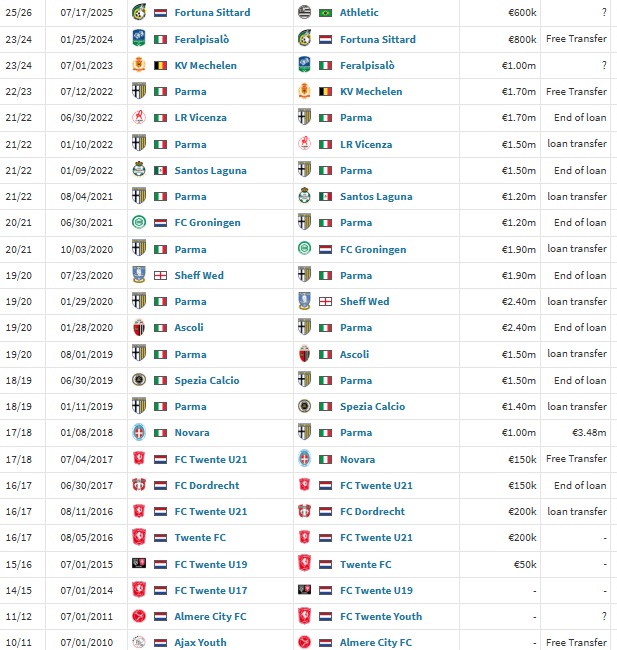Click Ascoli crest in 01/28/2020 row
The image size is (617, 650).
coord(138,327)
